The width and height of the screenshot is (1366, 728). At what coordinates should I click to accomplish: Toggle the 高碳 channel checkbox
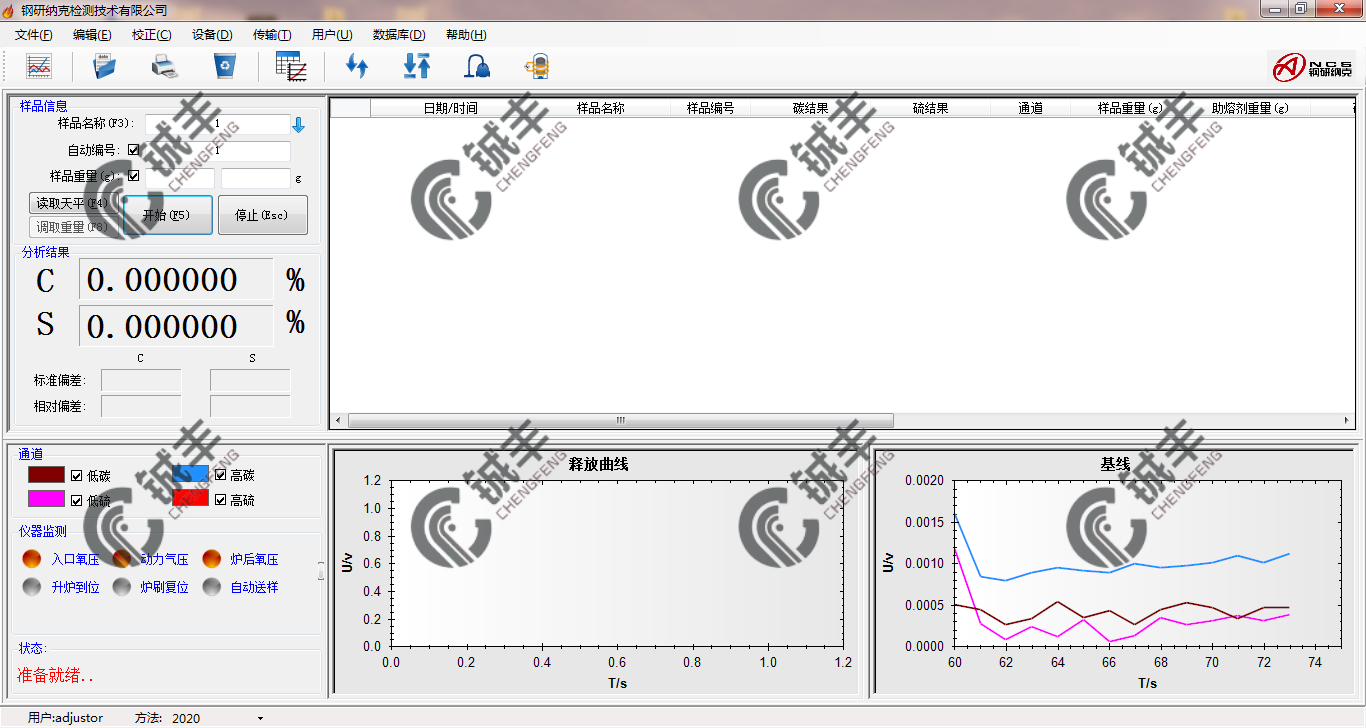220,475
